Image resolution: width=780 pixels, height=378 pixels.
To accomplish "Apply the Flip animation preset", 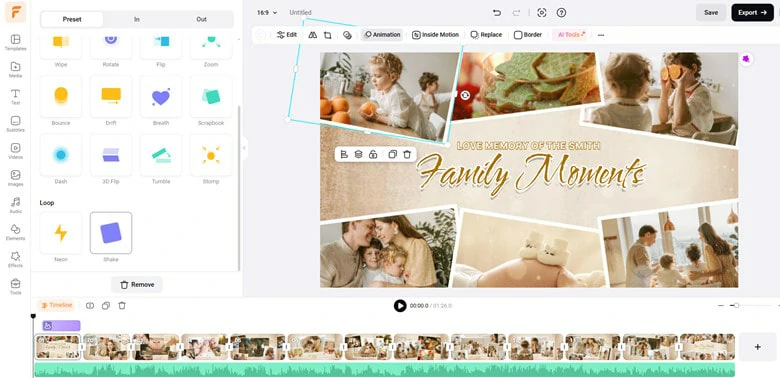I will (x=161, y=46).
